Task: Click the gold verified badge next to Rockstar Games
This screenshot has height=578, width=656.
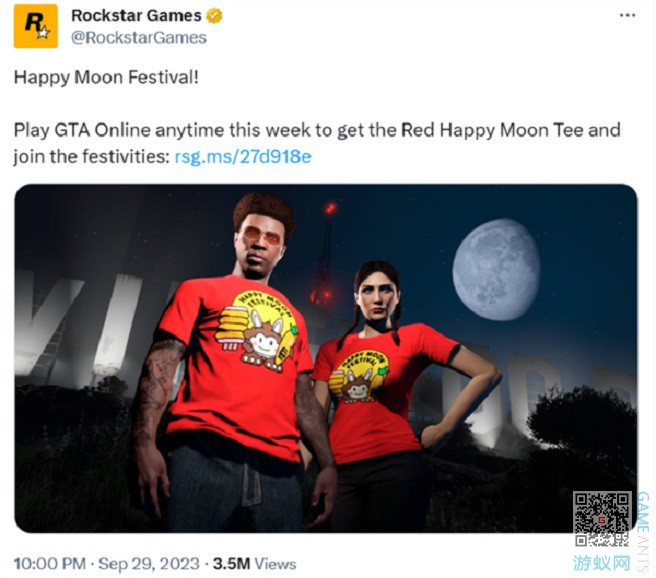Action: click(214, 16)
